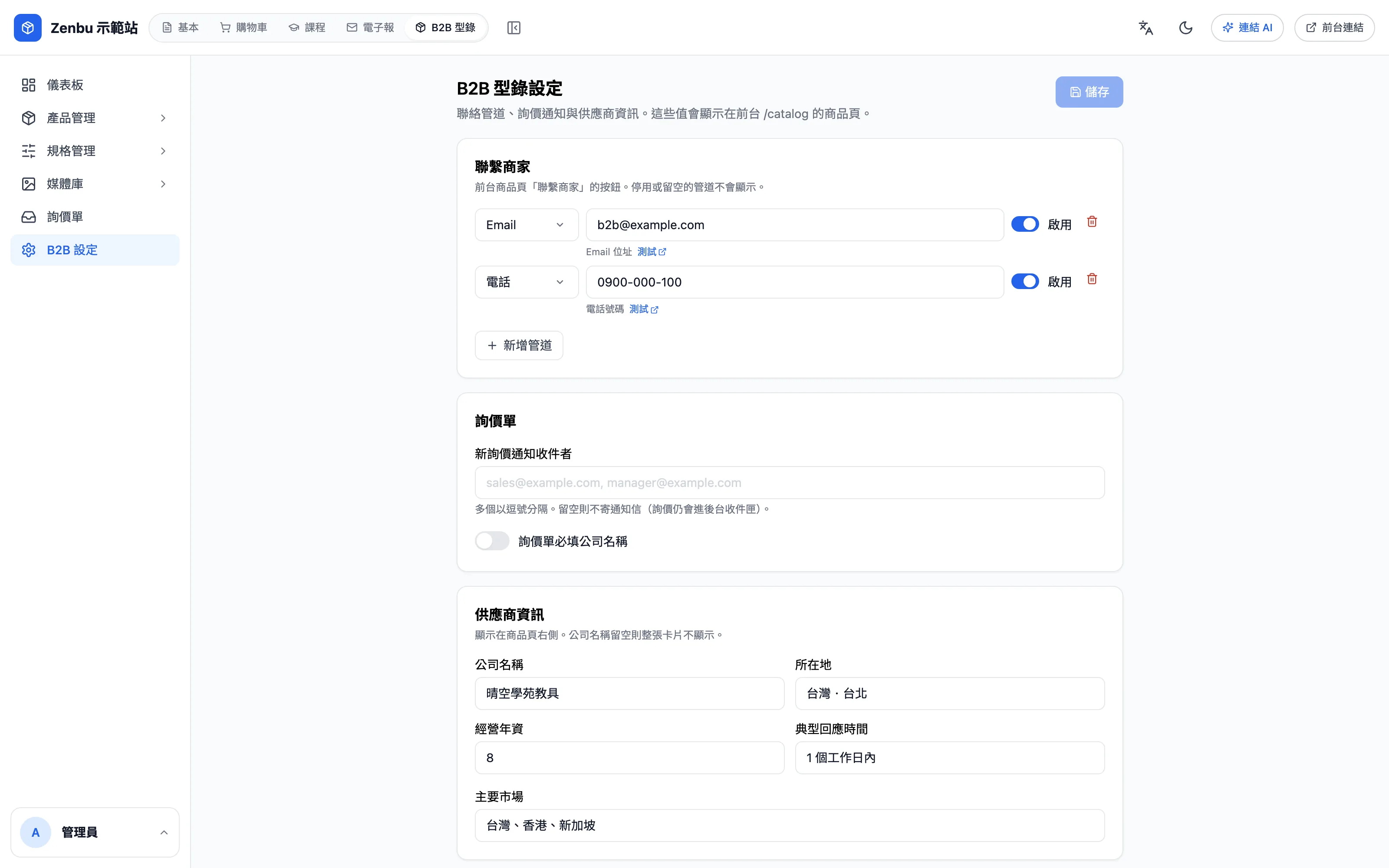Delete the Email contact channel
This screenshot has width=1389, height=868.
[1092, 222]
